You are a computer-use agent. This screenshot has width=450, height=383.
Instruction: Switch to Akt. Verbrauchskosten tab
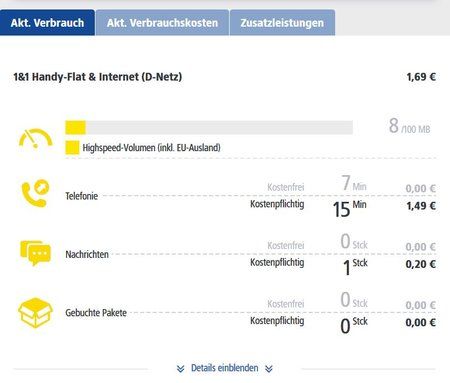tap(162, 23)
